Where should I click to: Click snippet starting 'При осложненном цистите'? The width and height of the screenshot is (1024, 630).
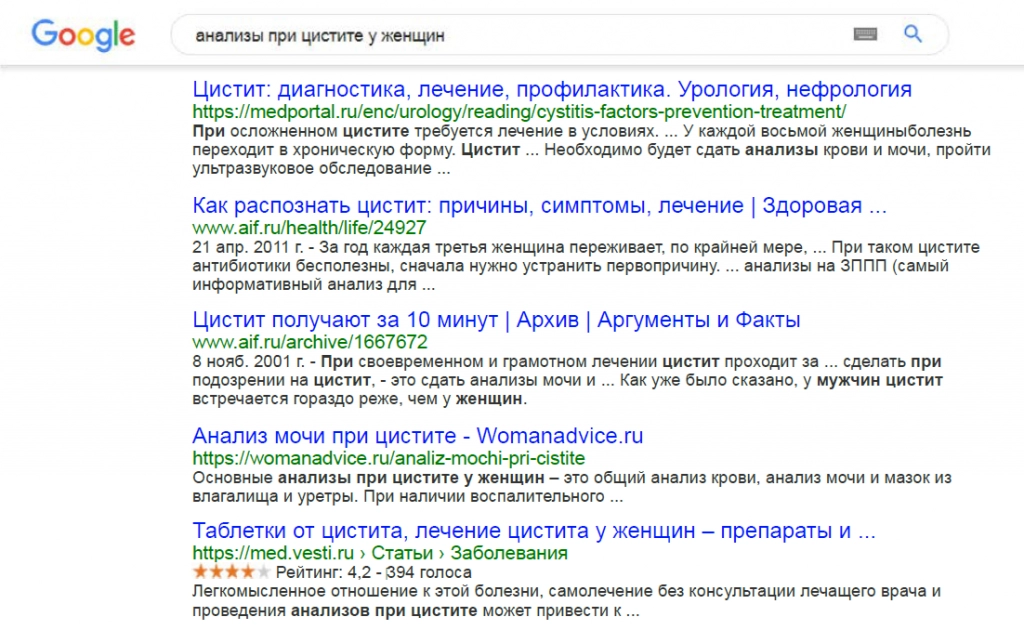[x=591, y=150]
